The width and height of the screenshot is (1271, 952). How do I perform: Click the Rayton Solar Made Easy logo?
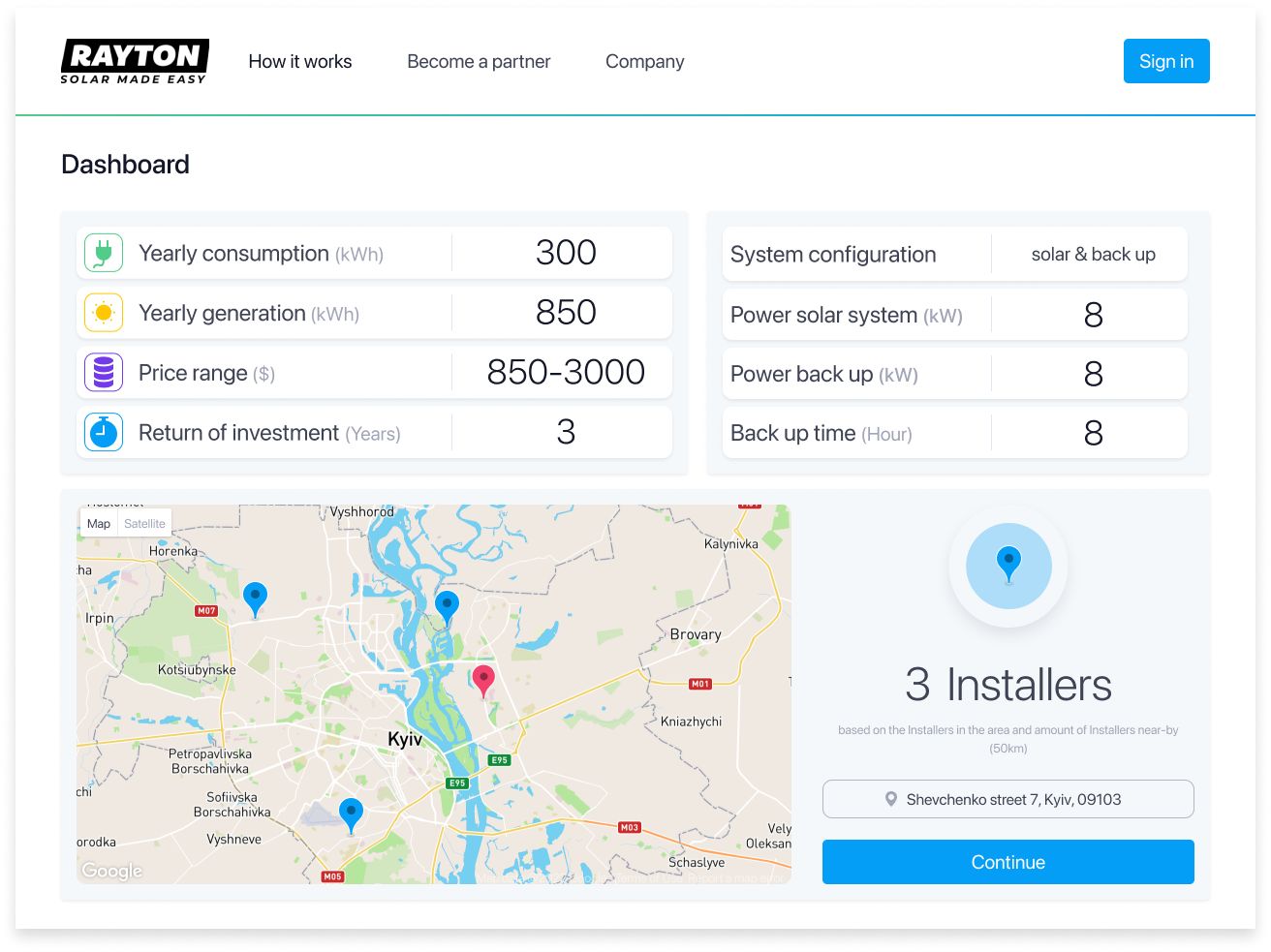tap(135, 60)
